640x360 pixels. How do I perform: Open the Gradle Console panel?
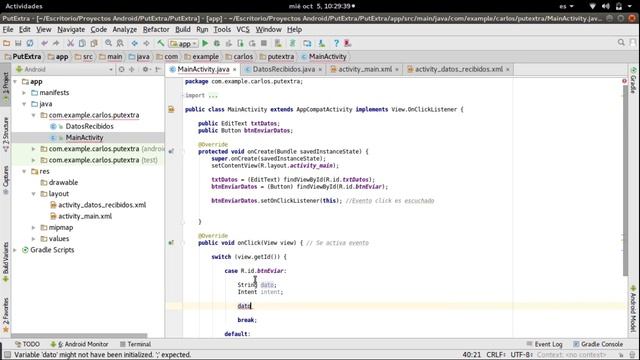click(598, 344)
